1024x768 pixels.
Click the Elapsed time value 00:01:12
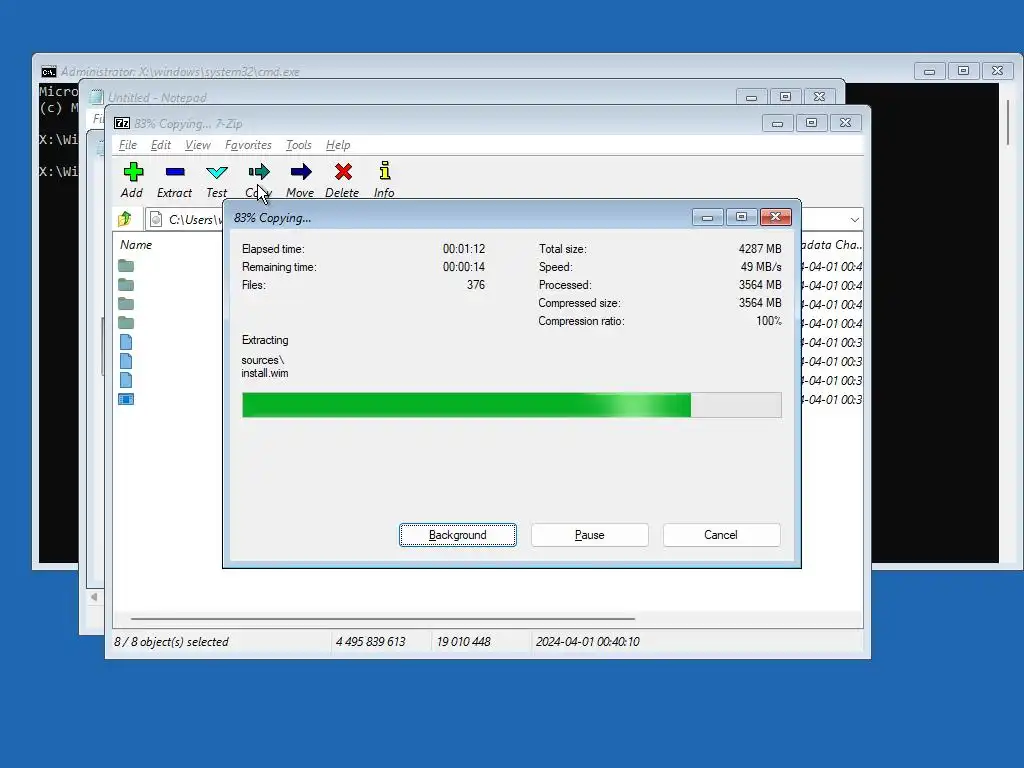pos(464,249)
